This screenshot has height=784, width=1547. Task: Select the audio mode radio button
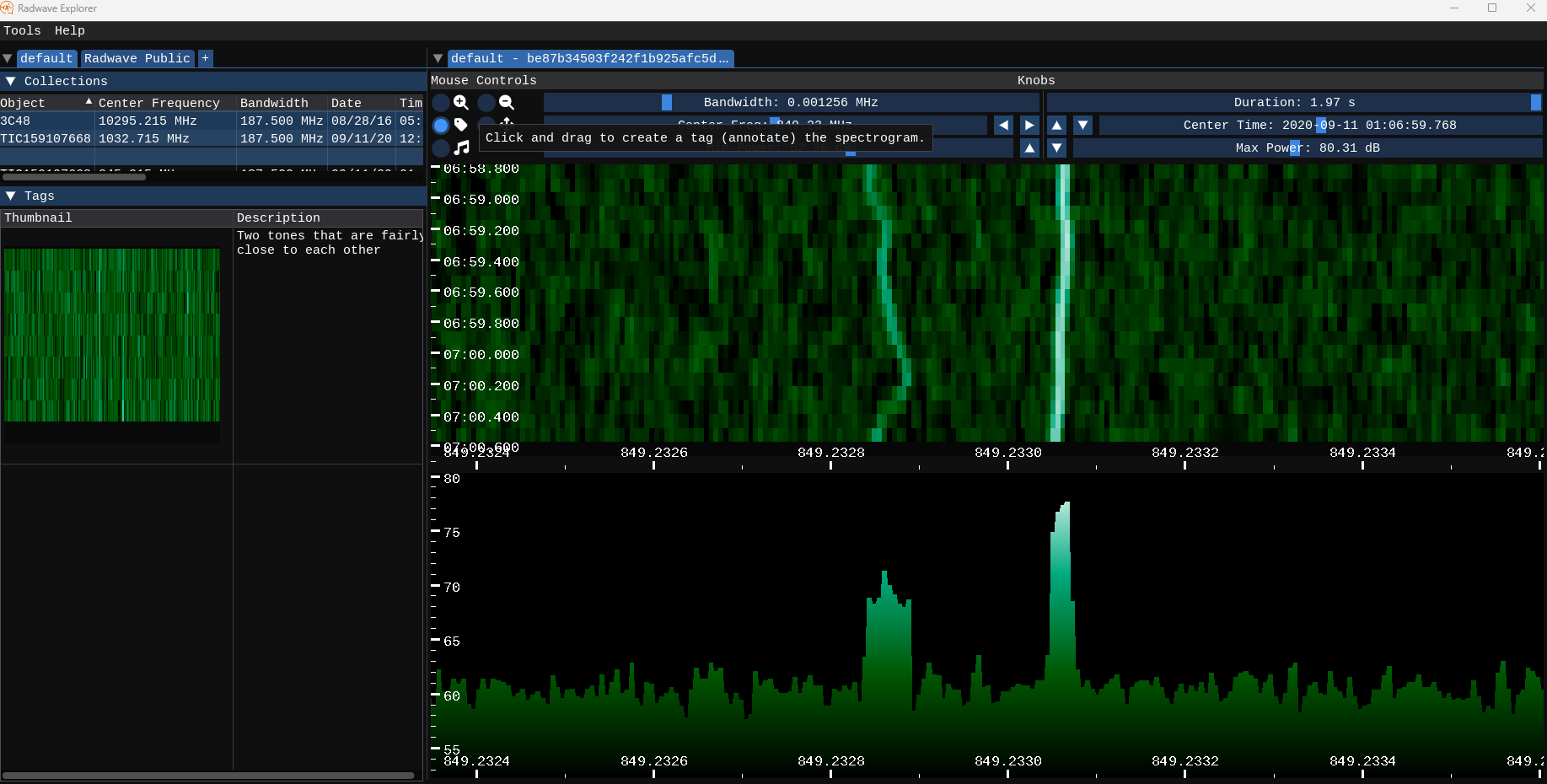(x=441, y=148)
